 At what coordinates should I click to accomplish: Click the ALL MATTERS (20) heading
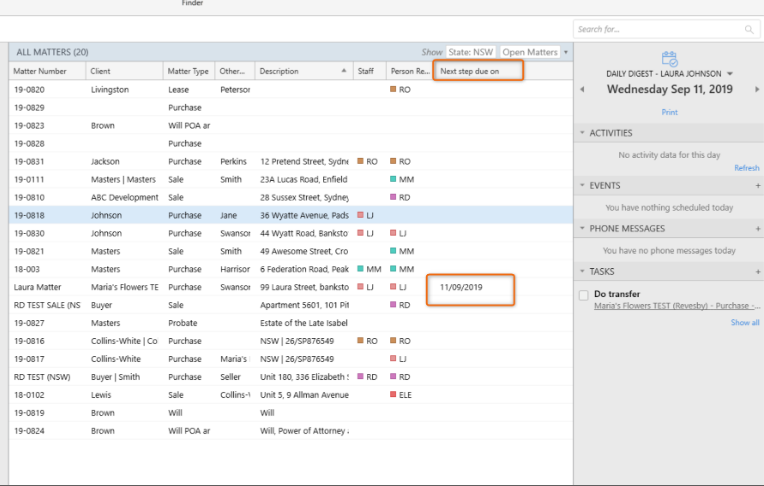(53, 52)
